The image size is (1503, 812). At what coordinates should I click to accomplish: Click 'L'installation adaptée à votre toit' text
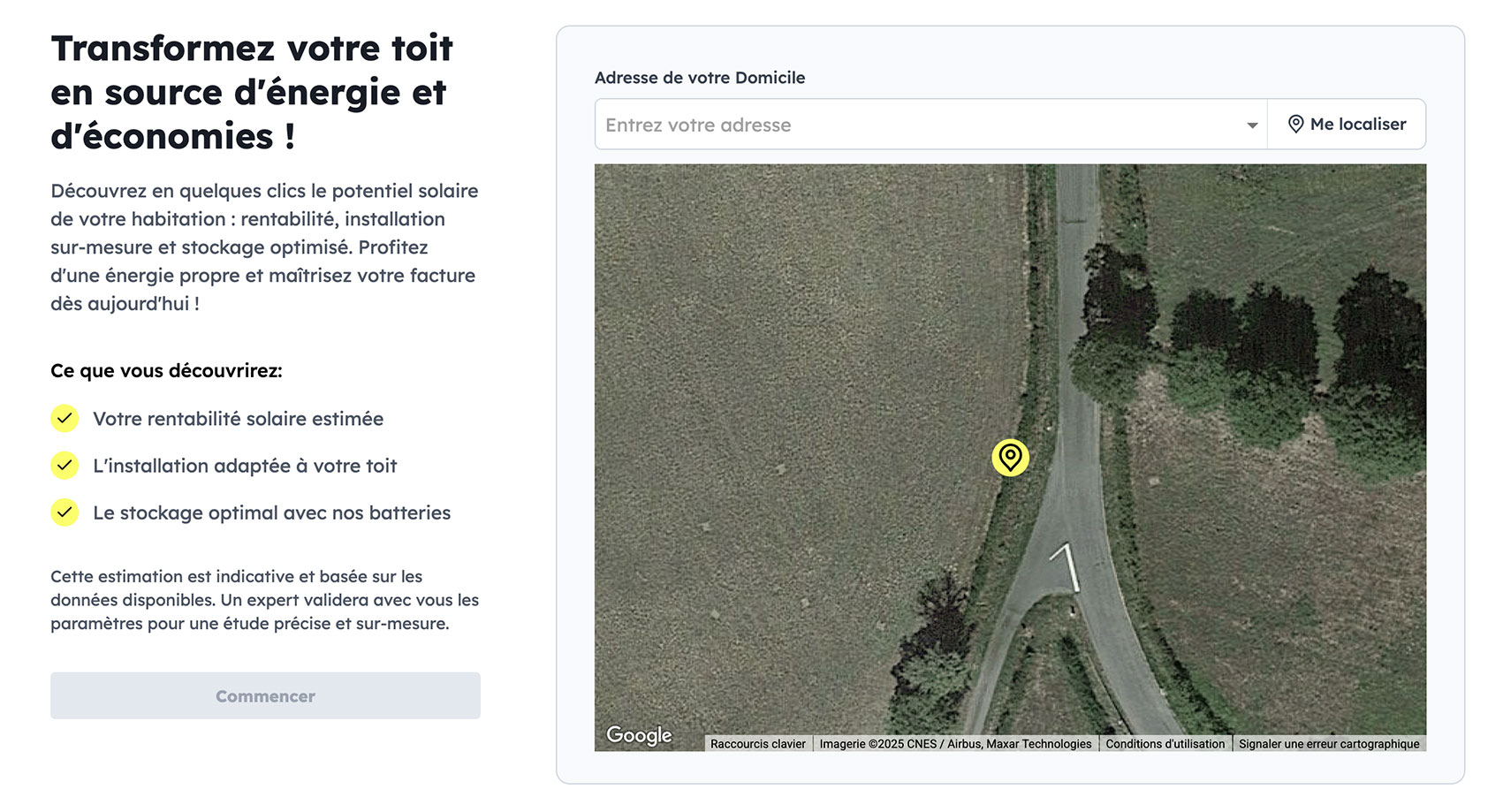(245, 466)
